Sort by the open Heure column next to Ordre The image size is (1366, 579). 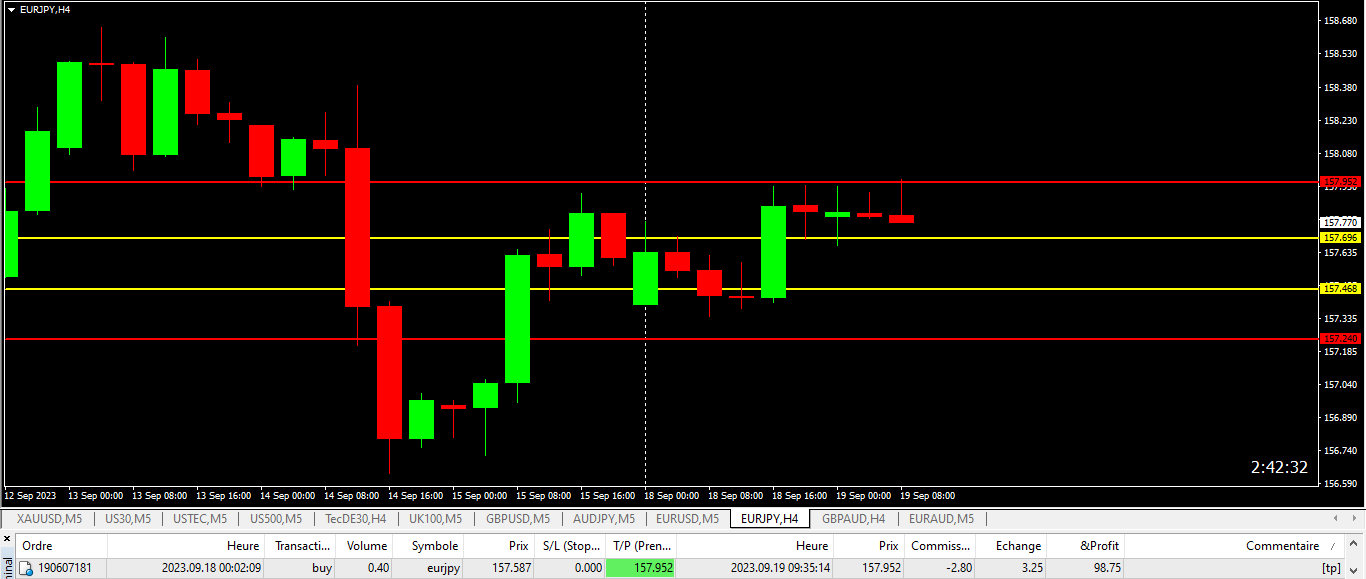click(x=186, y=546)
